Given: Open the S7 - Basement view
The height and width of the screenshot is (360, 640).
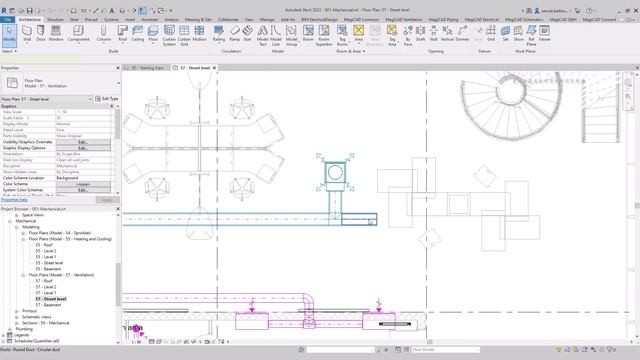Looking at the screenshot, I should (48, 305).
